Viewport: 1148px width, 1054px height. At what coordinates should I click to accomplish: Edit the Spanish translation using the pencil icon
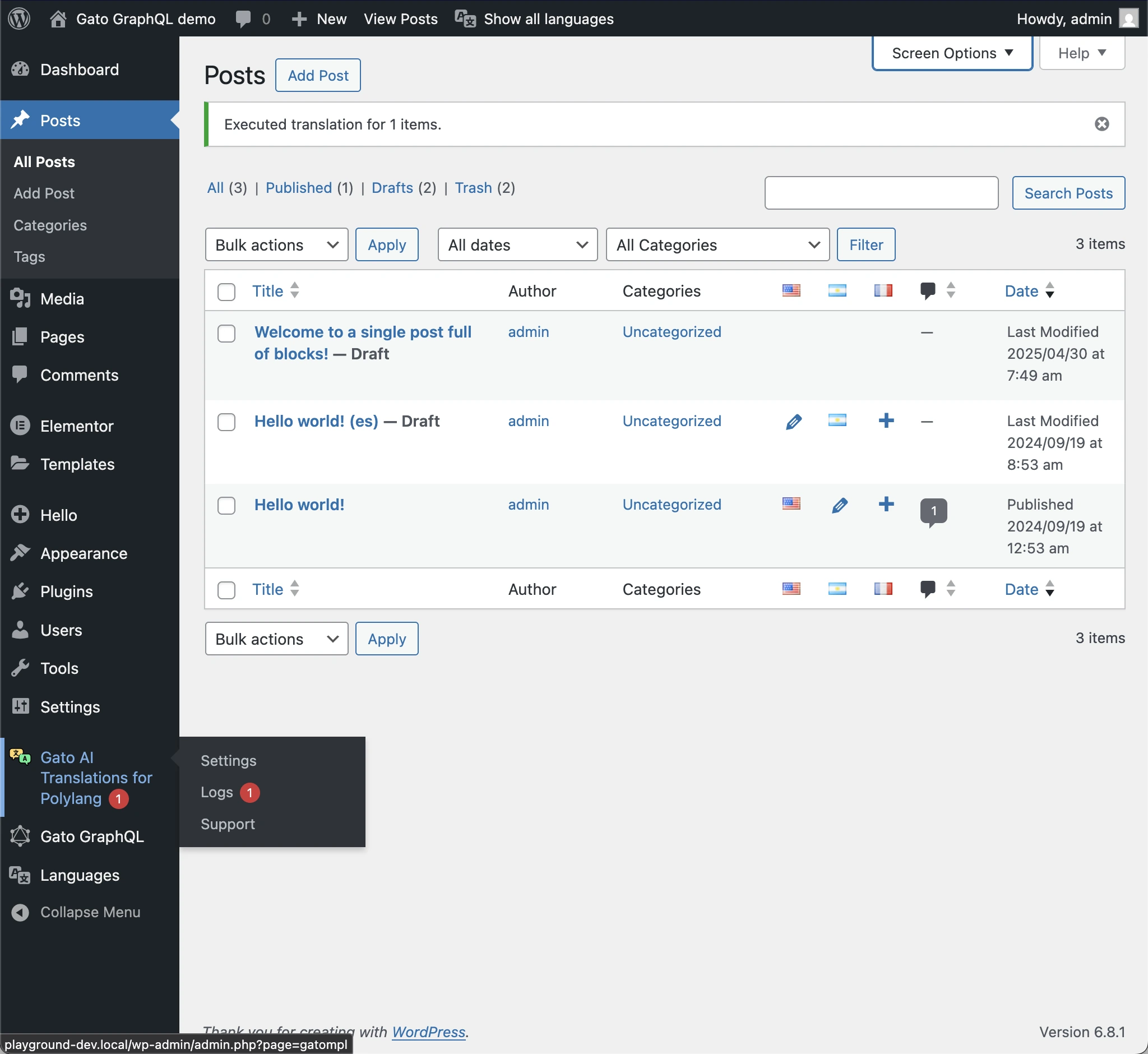pyautogui.click(x=840, y=505)
